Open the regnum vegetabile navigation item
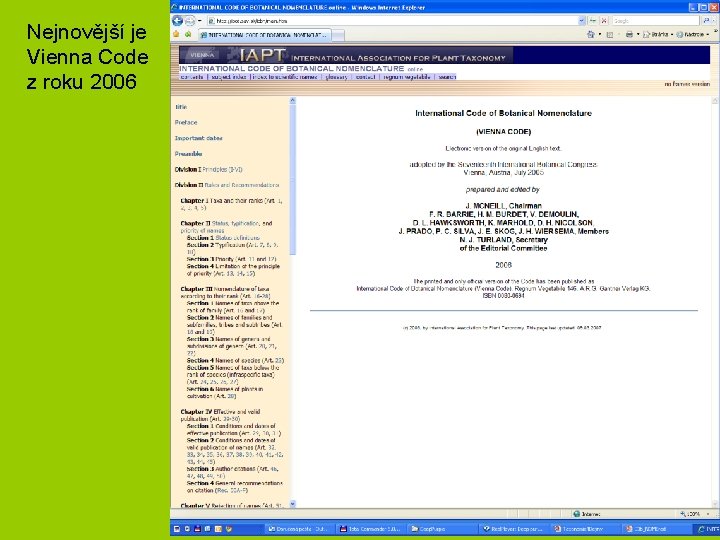 coord(407,77)
